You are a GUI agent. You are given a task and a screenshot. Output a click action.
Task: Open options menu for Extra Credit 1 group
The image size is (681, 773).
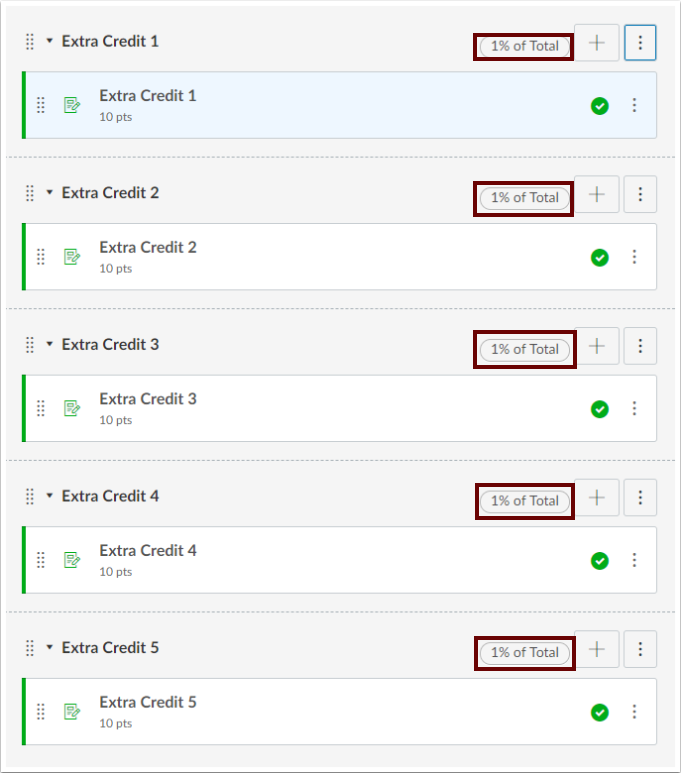coord(640,43)
